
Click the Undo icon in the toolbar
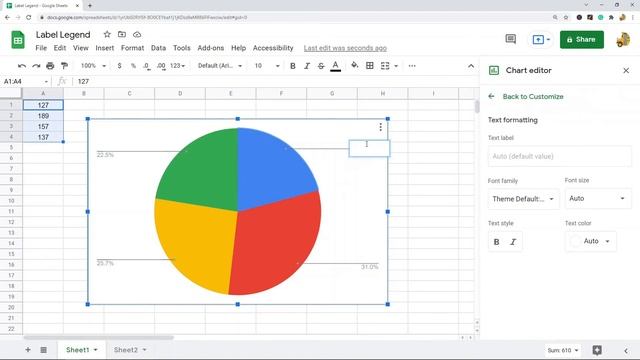[x=22, y=66]
